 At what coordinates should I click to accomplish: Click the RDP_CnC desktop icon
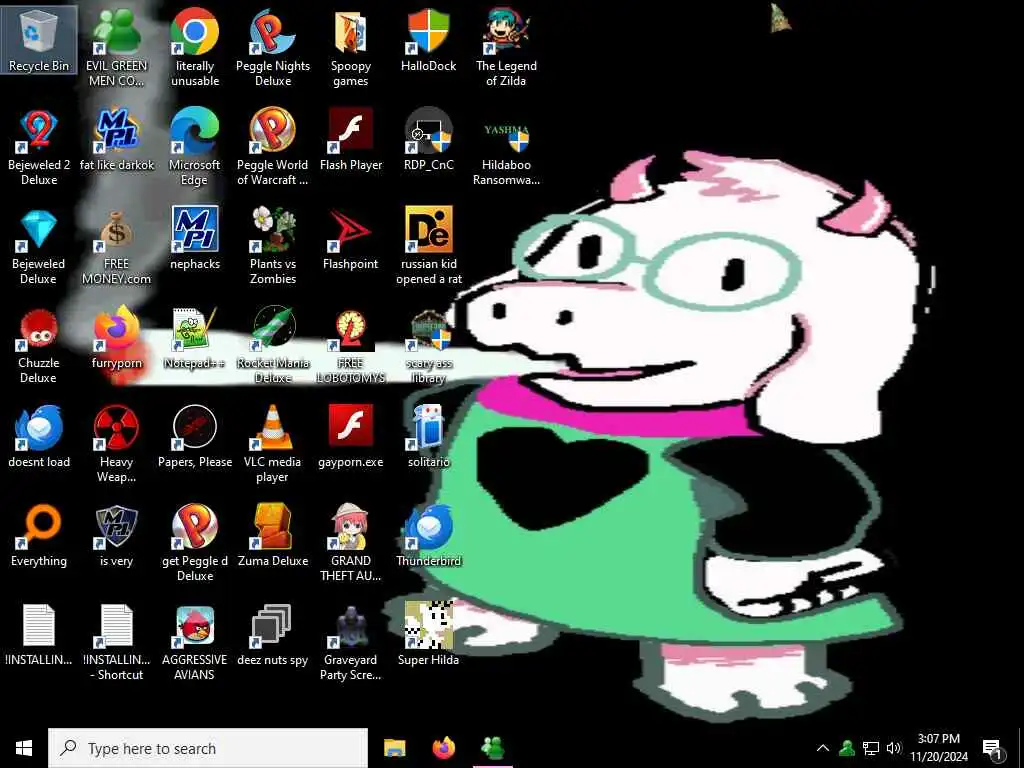pyautogui.click(x=428, y=138)
